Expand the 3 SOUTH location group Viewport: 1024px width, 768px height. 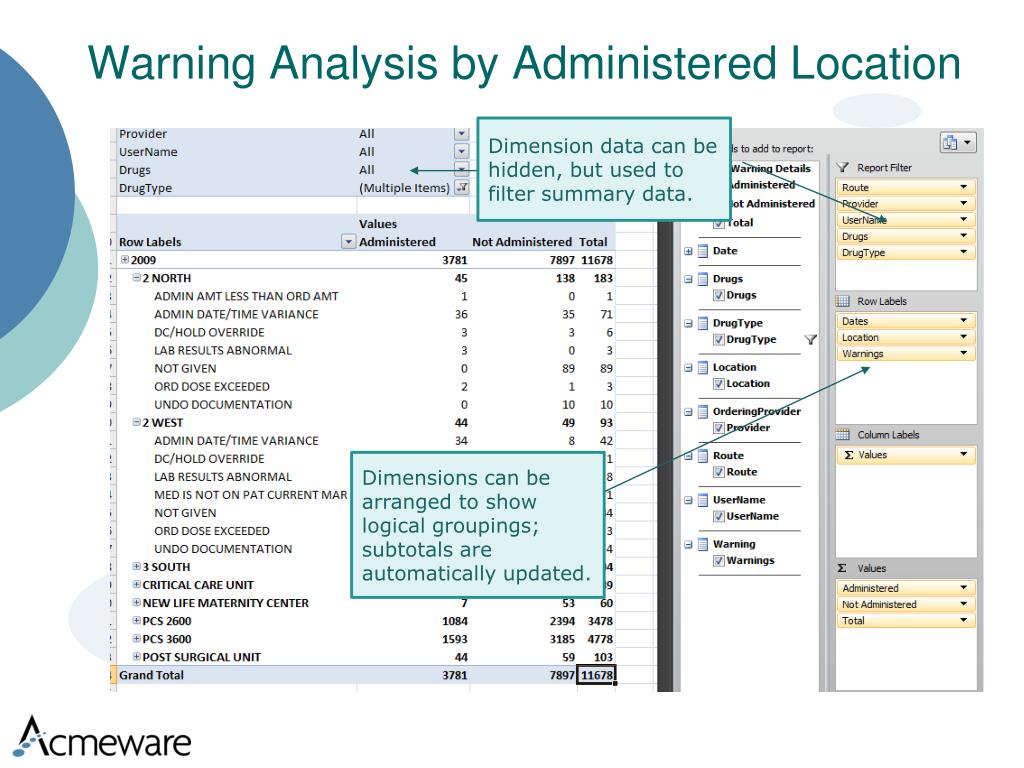point(136,566)
